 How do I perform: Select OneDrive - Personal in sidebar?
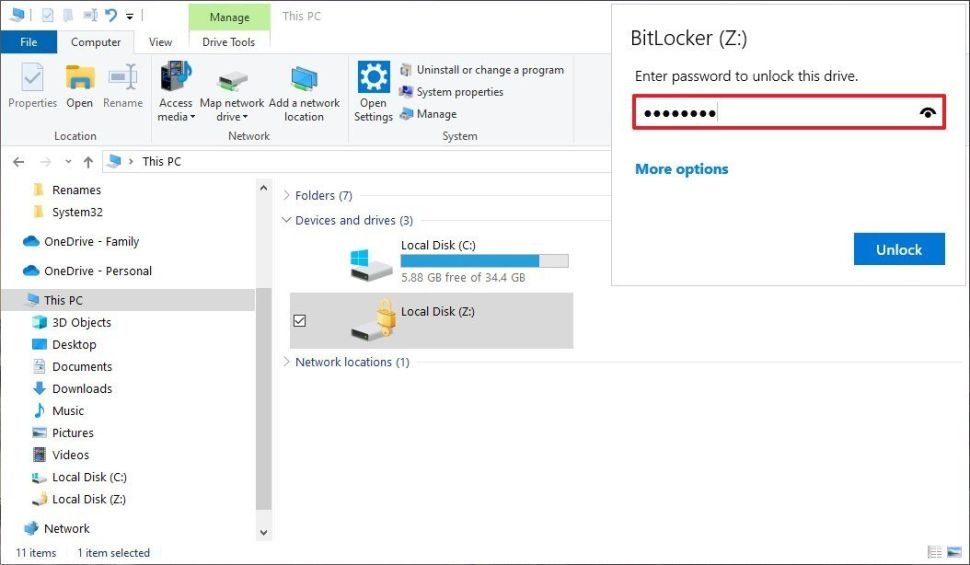[x=97, y=271]
